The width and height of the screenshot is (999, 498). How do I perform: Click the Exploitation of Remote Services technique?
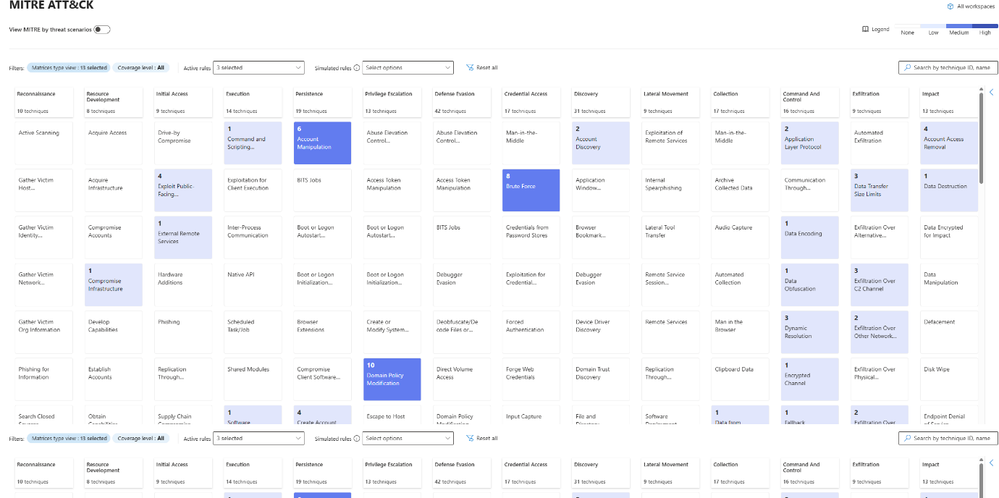(x=670, y=143)
